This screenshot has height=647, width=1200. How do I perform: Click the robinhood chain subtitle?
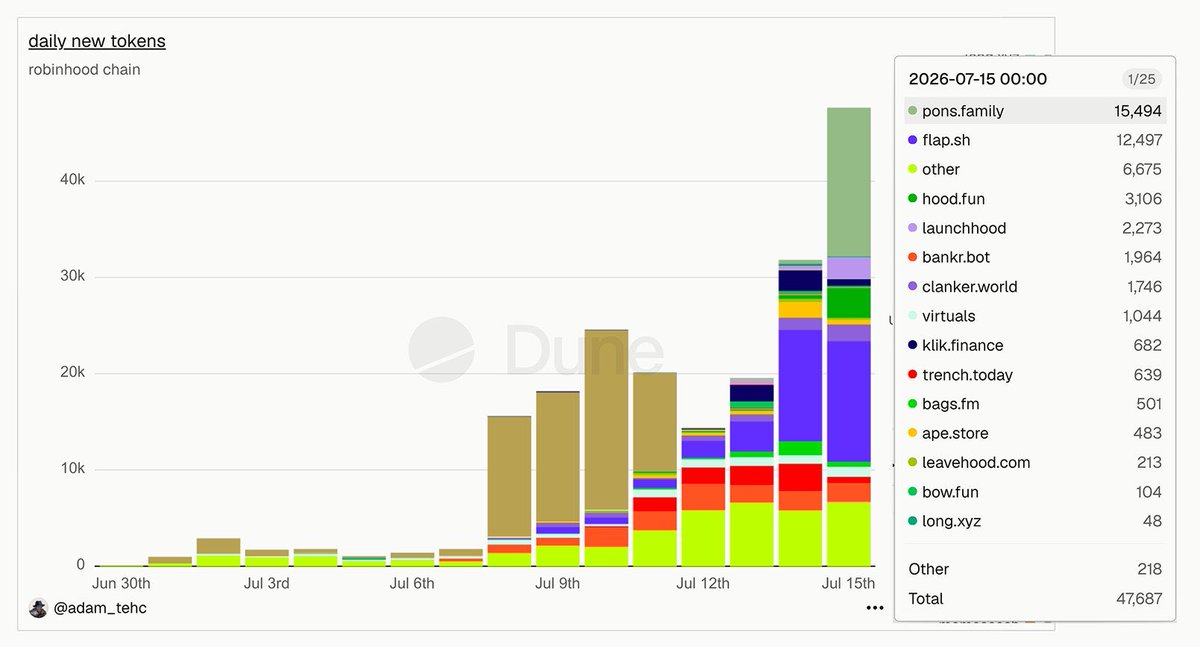point(84,70)
